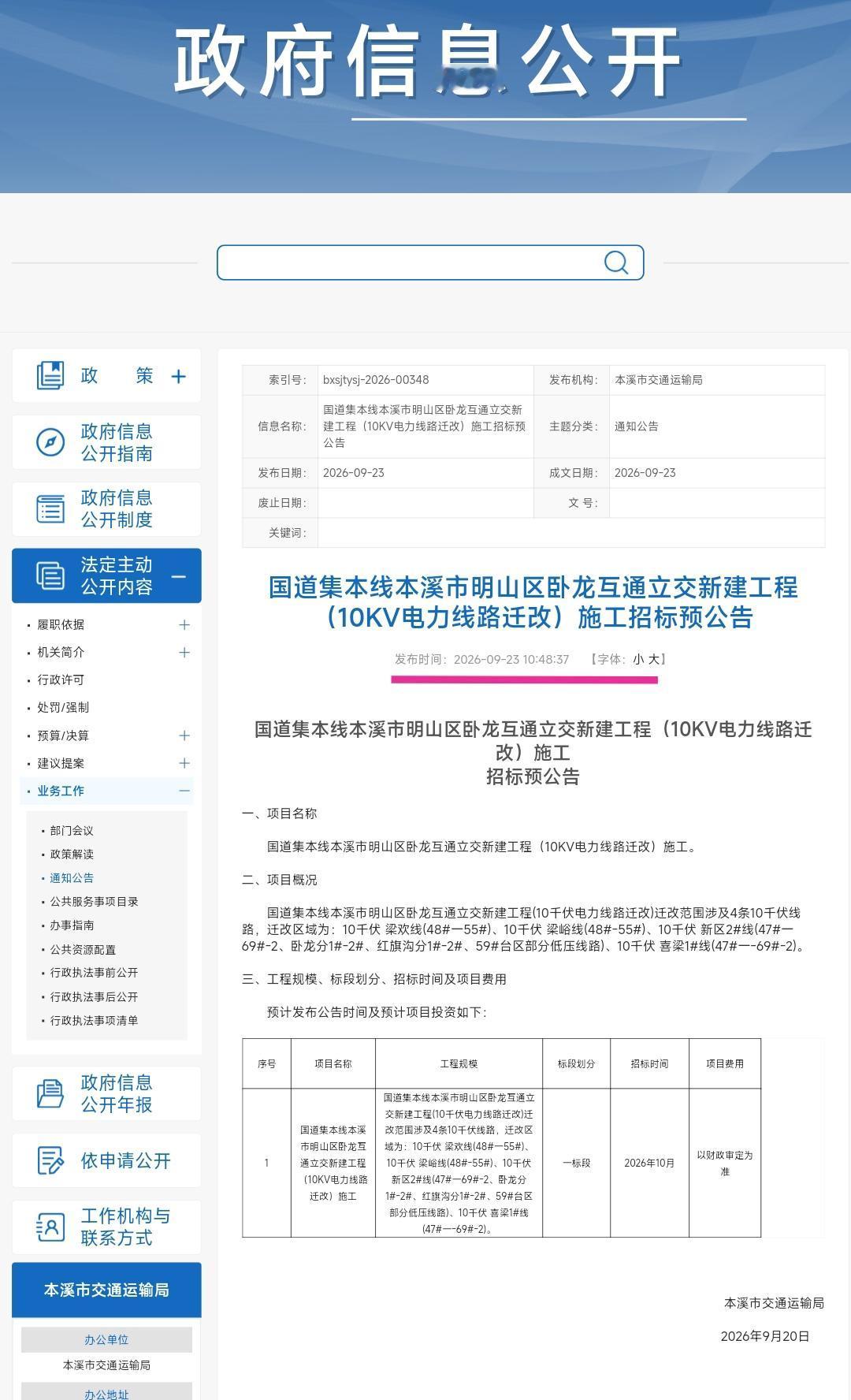Click the search magnifier icon
Viewport: 851px width, 1400px height.
tap(615, 262)
